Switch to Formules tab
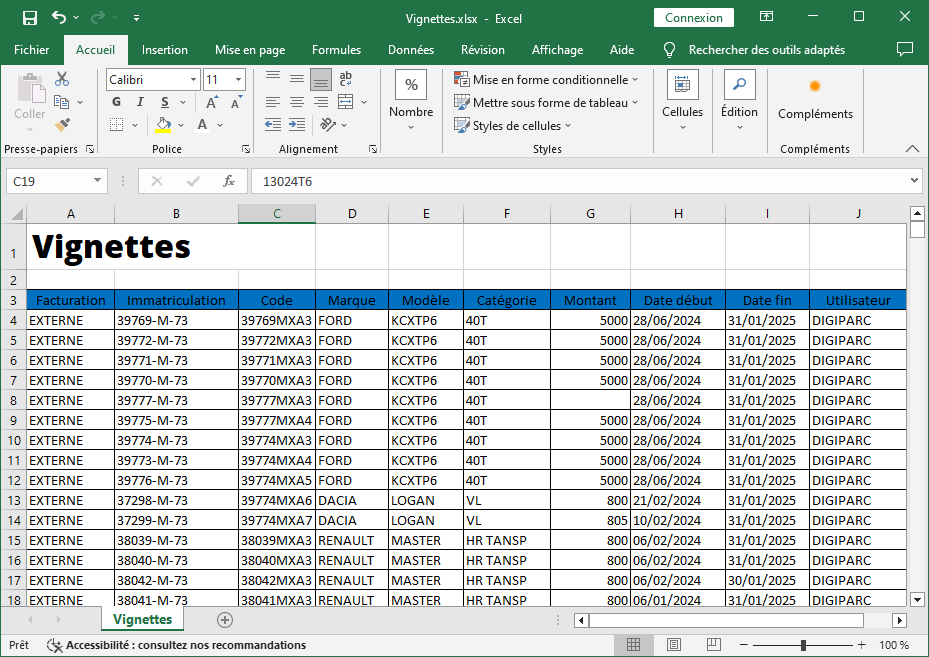This screenshot has width=929, height=657. 337,50
